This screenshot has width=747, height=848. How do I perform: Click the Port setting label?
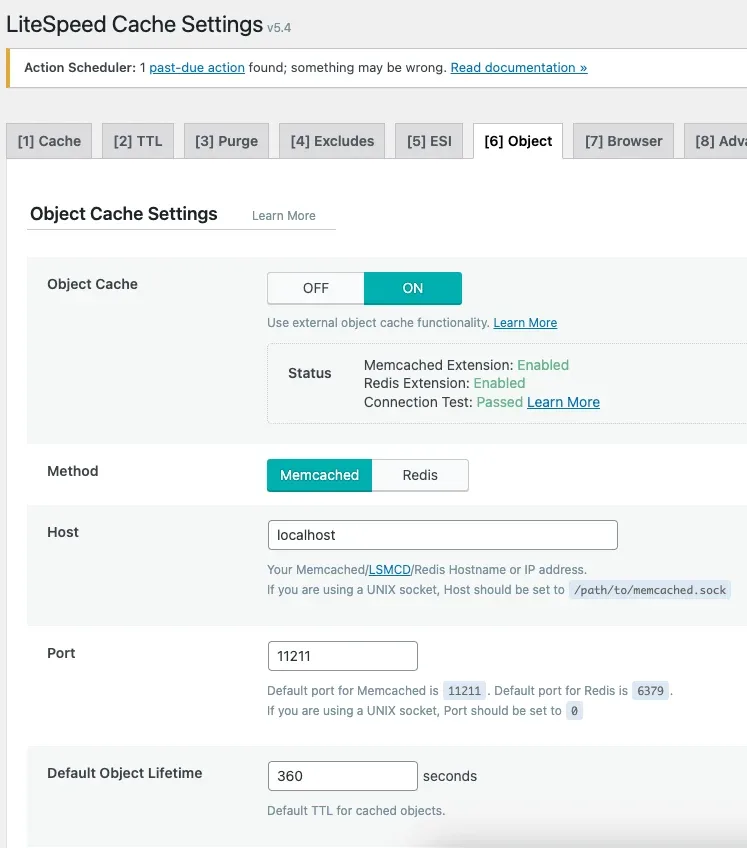tap(61, 653)
